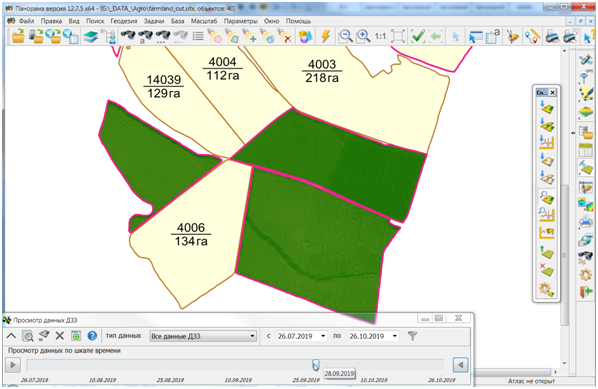Open the 'Все данные ДЗЗ' data type dropdown
598x389 pixels.
(203, 336)
